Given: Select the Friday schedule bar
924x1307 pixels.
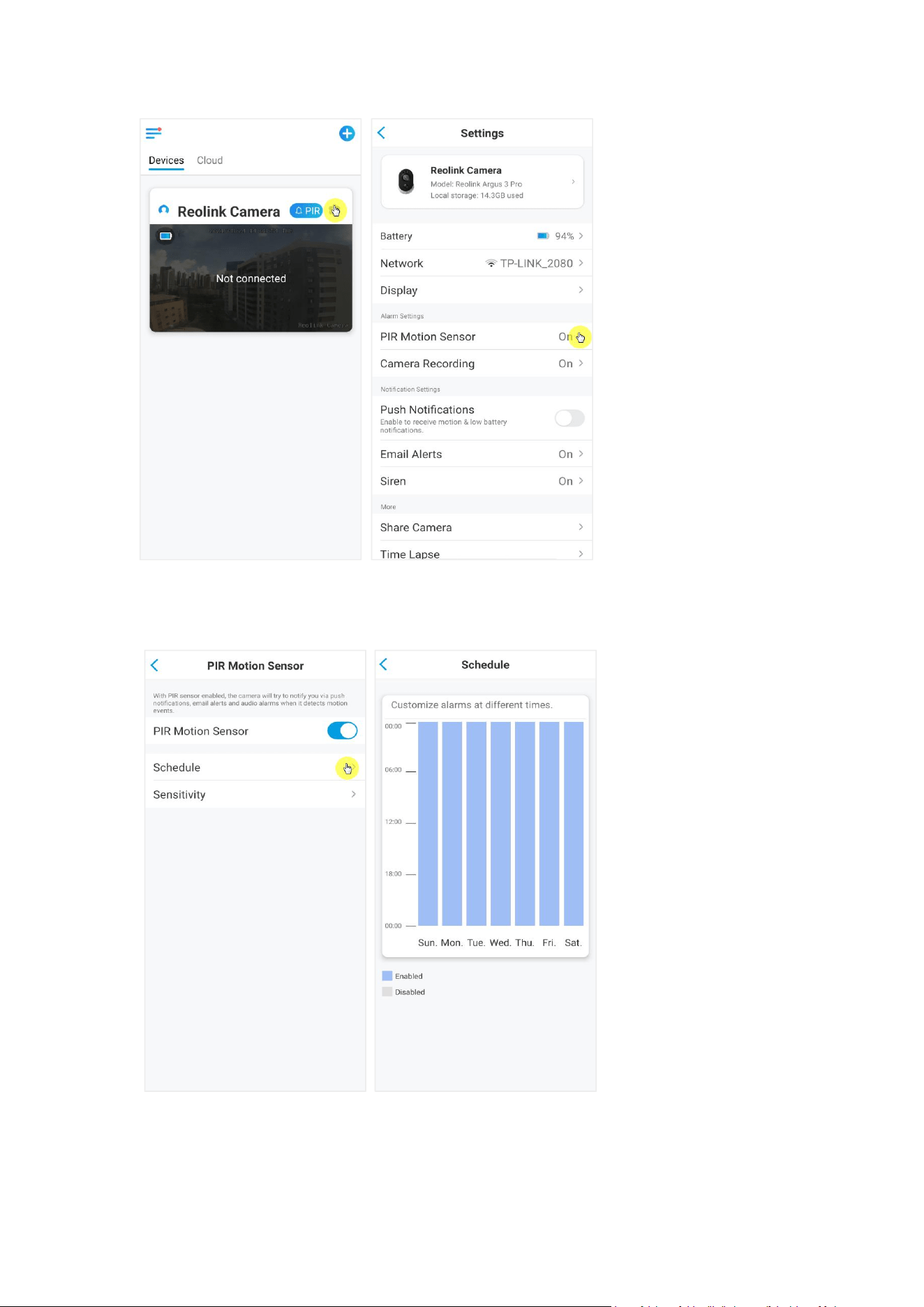Looking at the screenshot, I should [549, 824].
